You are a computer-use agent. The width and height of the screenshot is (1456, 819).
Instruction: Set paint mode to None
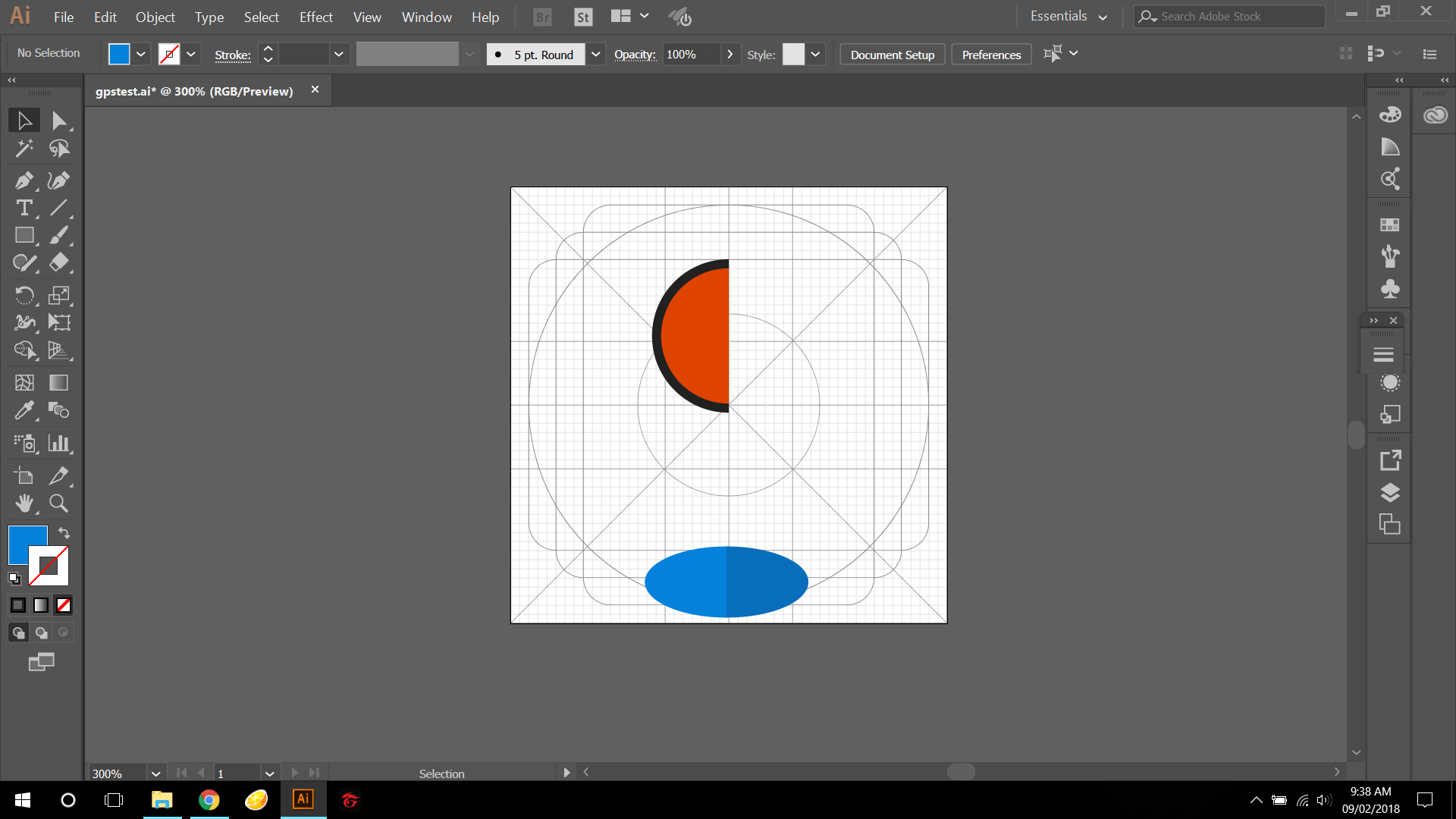pos(64,605)
